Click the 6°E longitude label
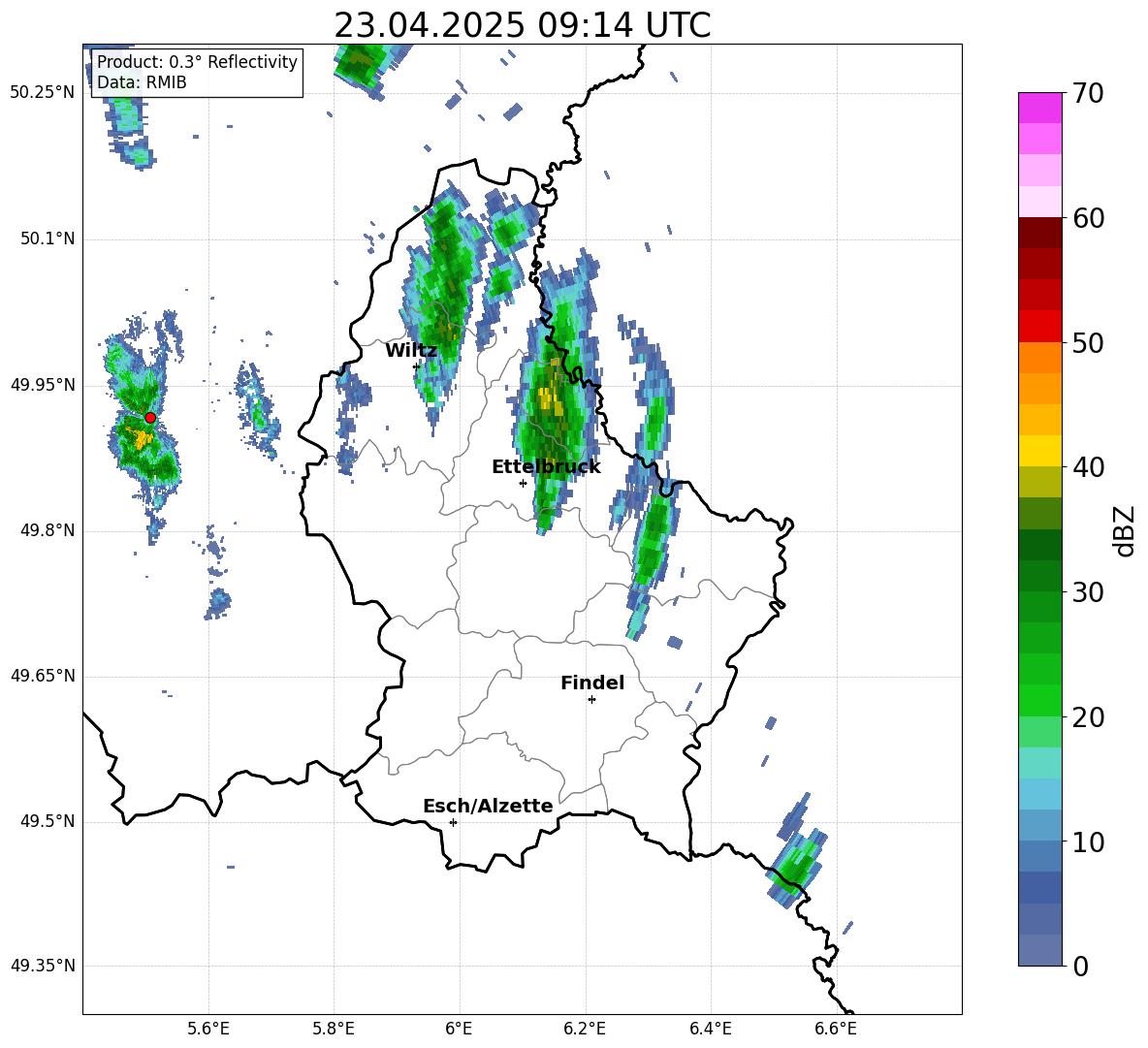The width and height of the screenshot is (1148, 1048). tap(459, 1030)
